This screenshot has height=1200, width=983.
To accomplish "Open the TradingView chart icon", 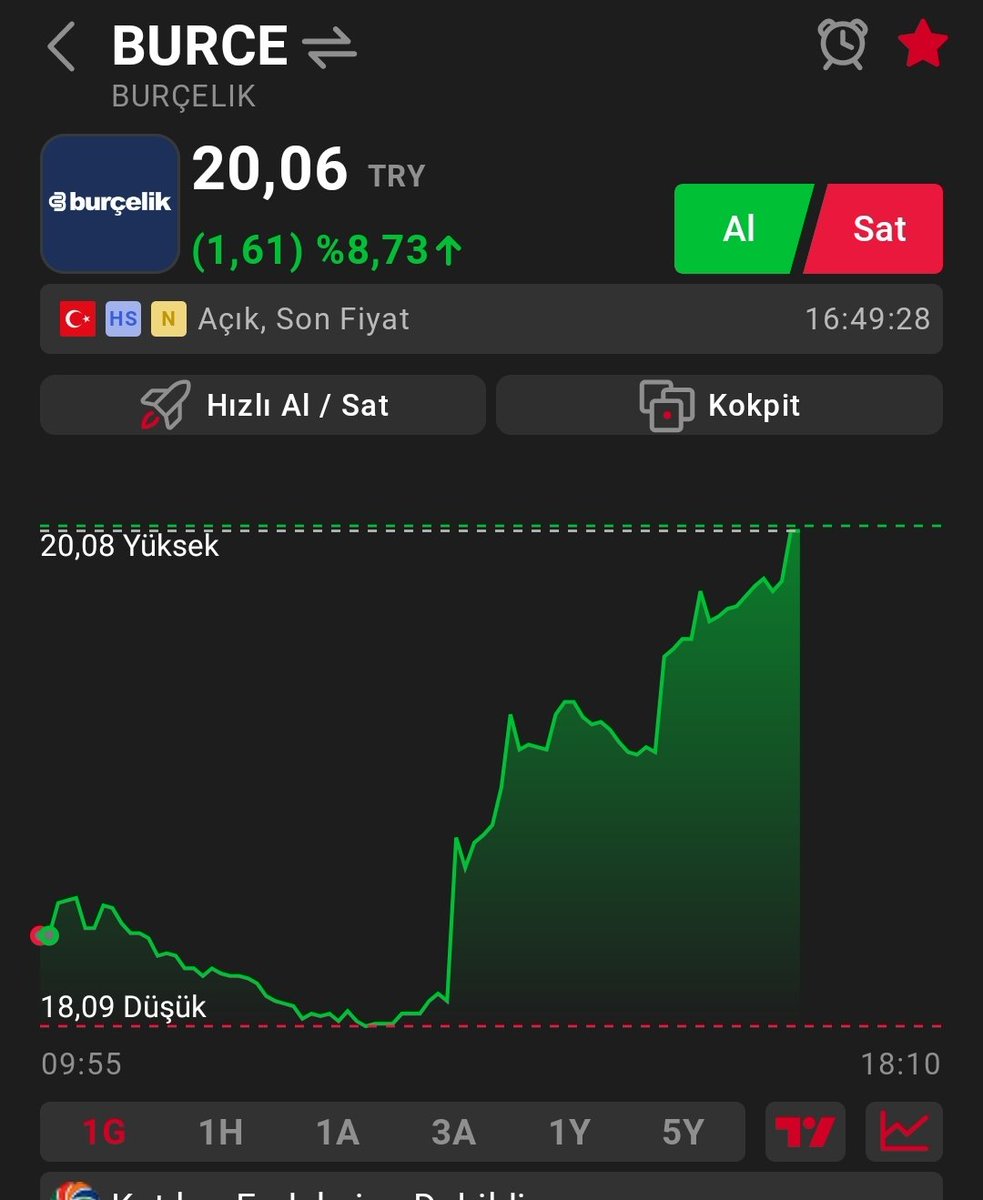I will click(x=805, y=1132).
